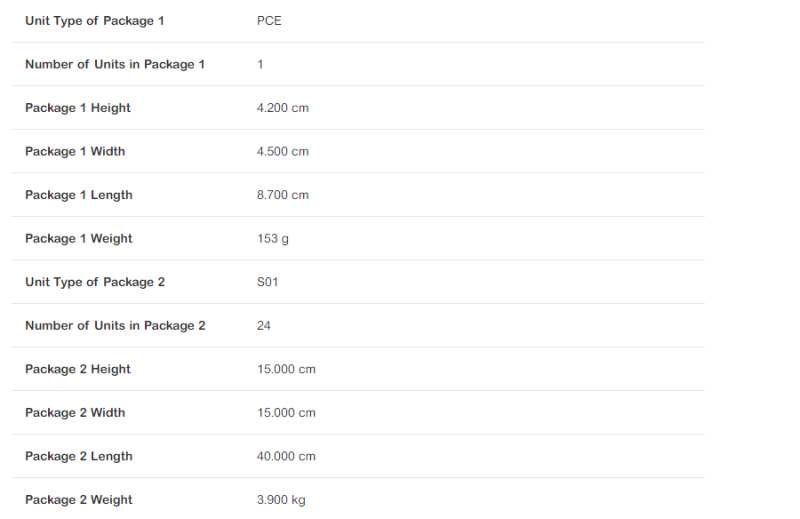Click the 'Package 1 Width' label
The image size is (800, 519).
(x=75, y=152)
